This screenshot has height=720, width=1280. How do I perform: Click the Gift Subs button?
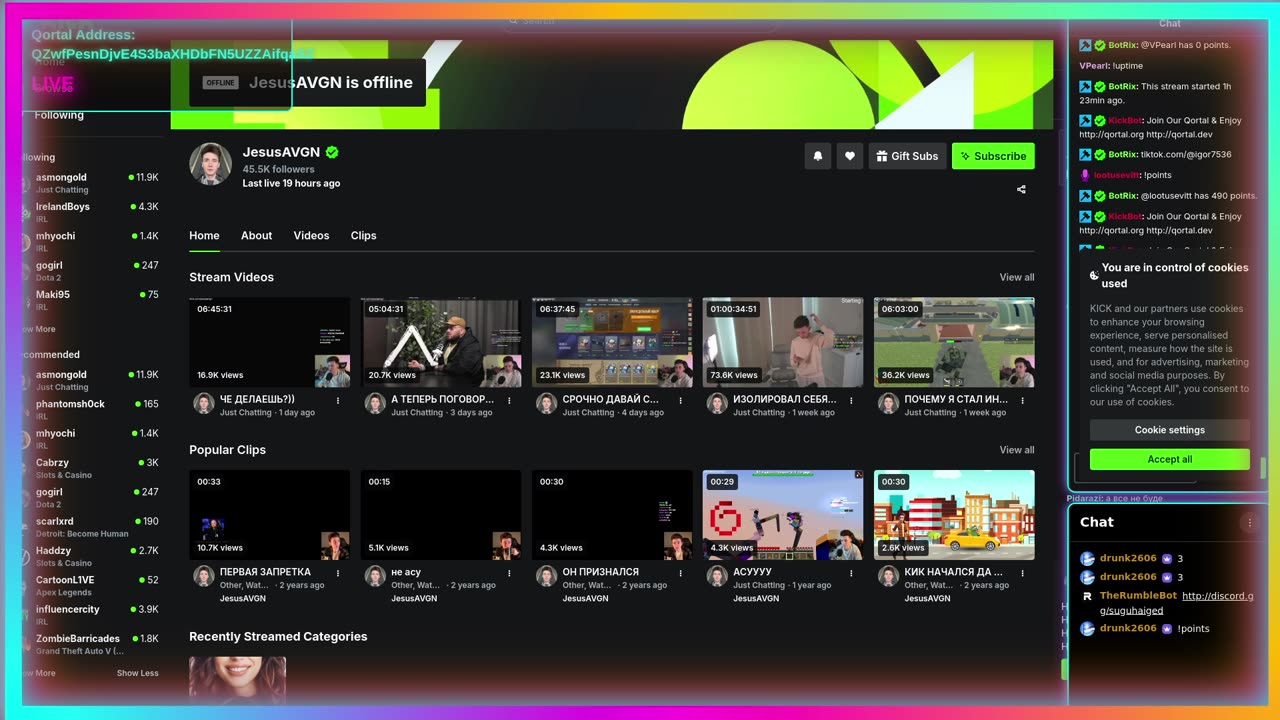click(x=907, y=156)
